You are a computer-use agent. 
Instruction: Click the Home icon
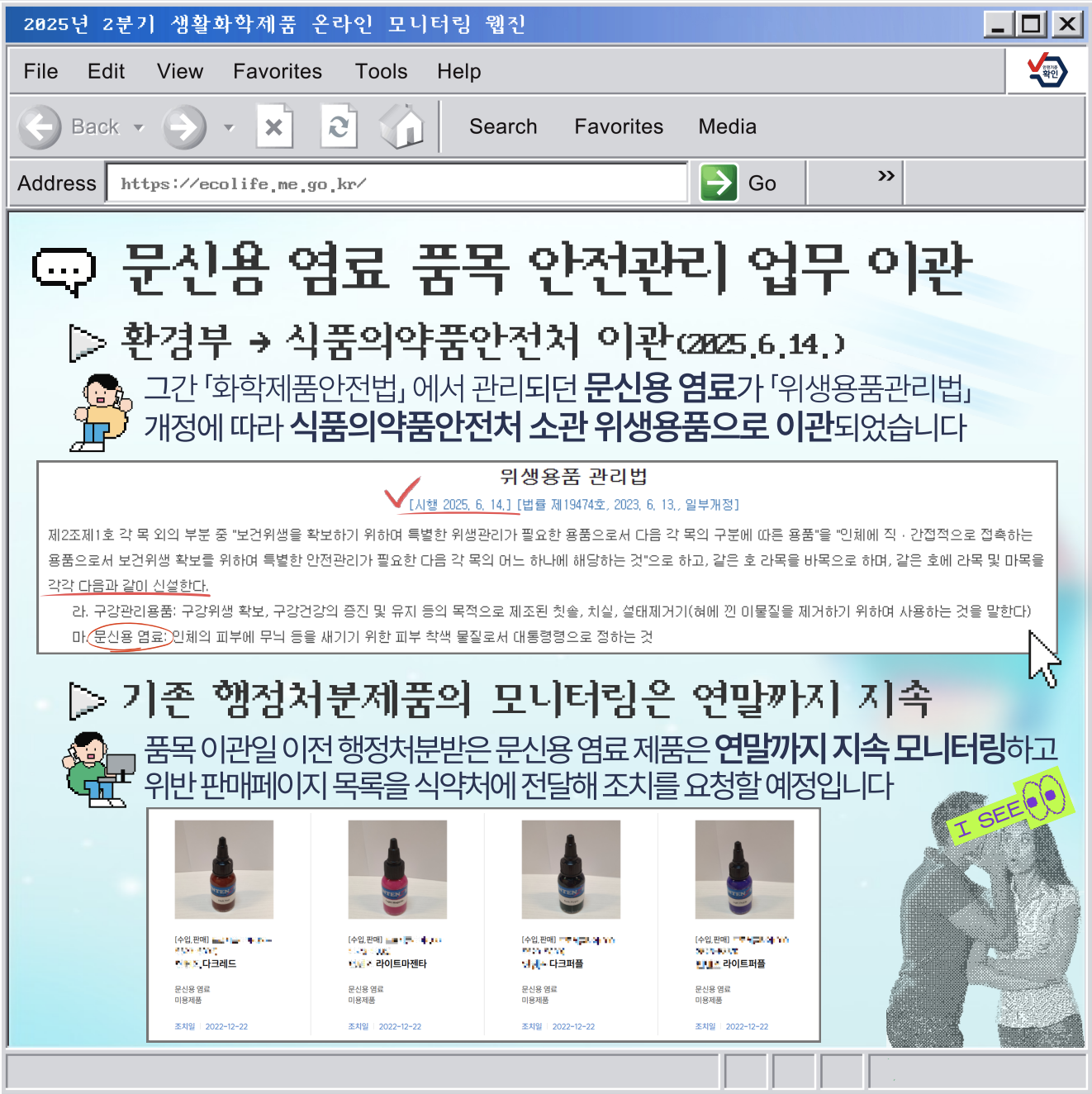402,126
